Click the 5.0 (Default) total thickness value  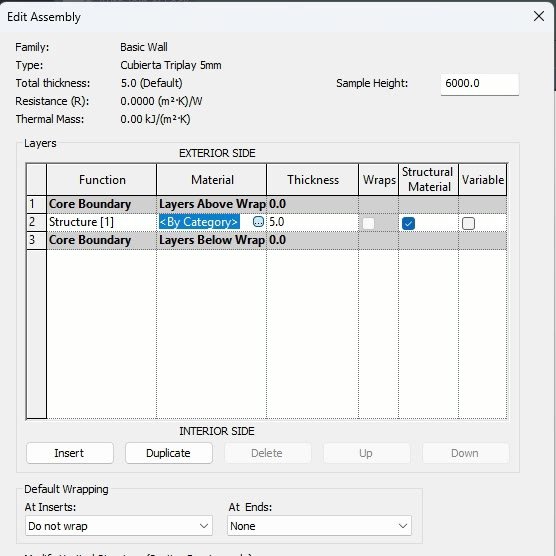point(151,83)
